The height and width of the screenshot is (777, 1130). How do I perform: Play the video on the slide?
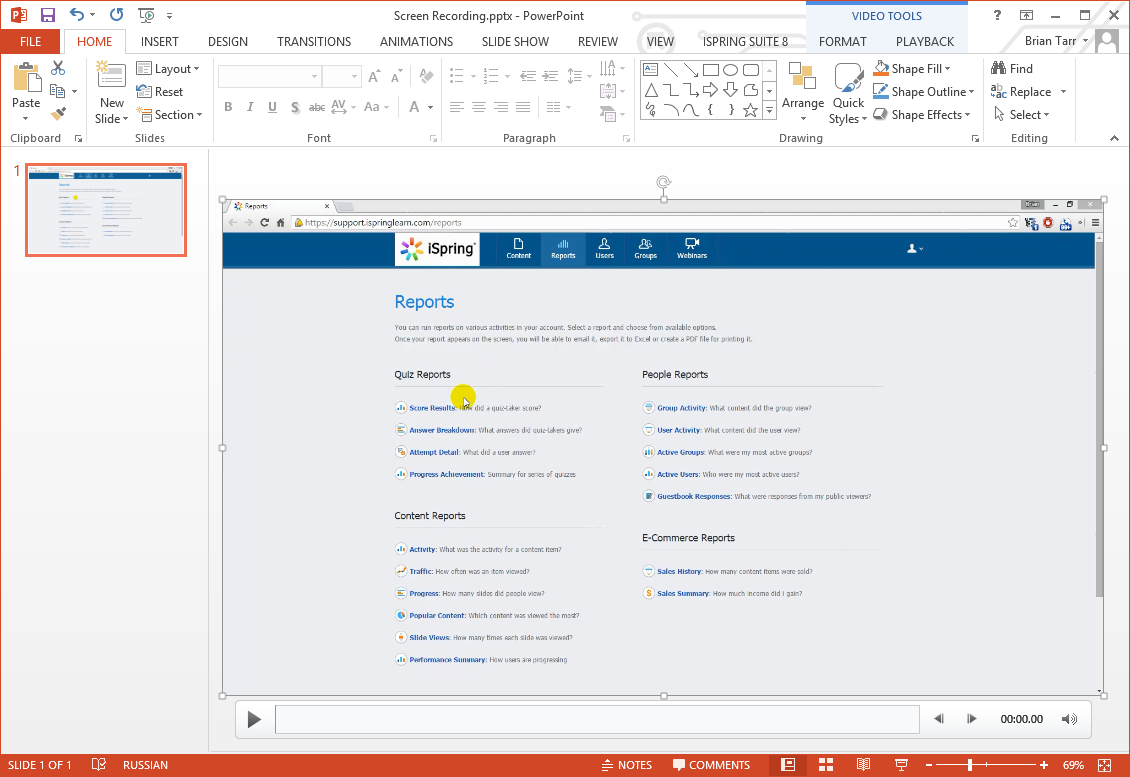[254, 719]
